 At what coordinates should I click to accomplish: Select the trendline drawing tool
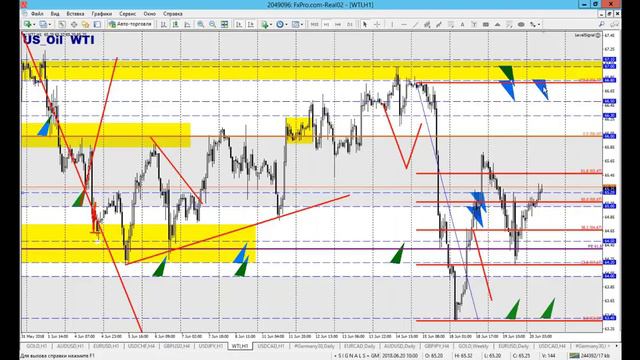pyautogui.click(x=416, y=24)
